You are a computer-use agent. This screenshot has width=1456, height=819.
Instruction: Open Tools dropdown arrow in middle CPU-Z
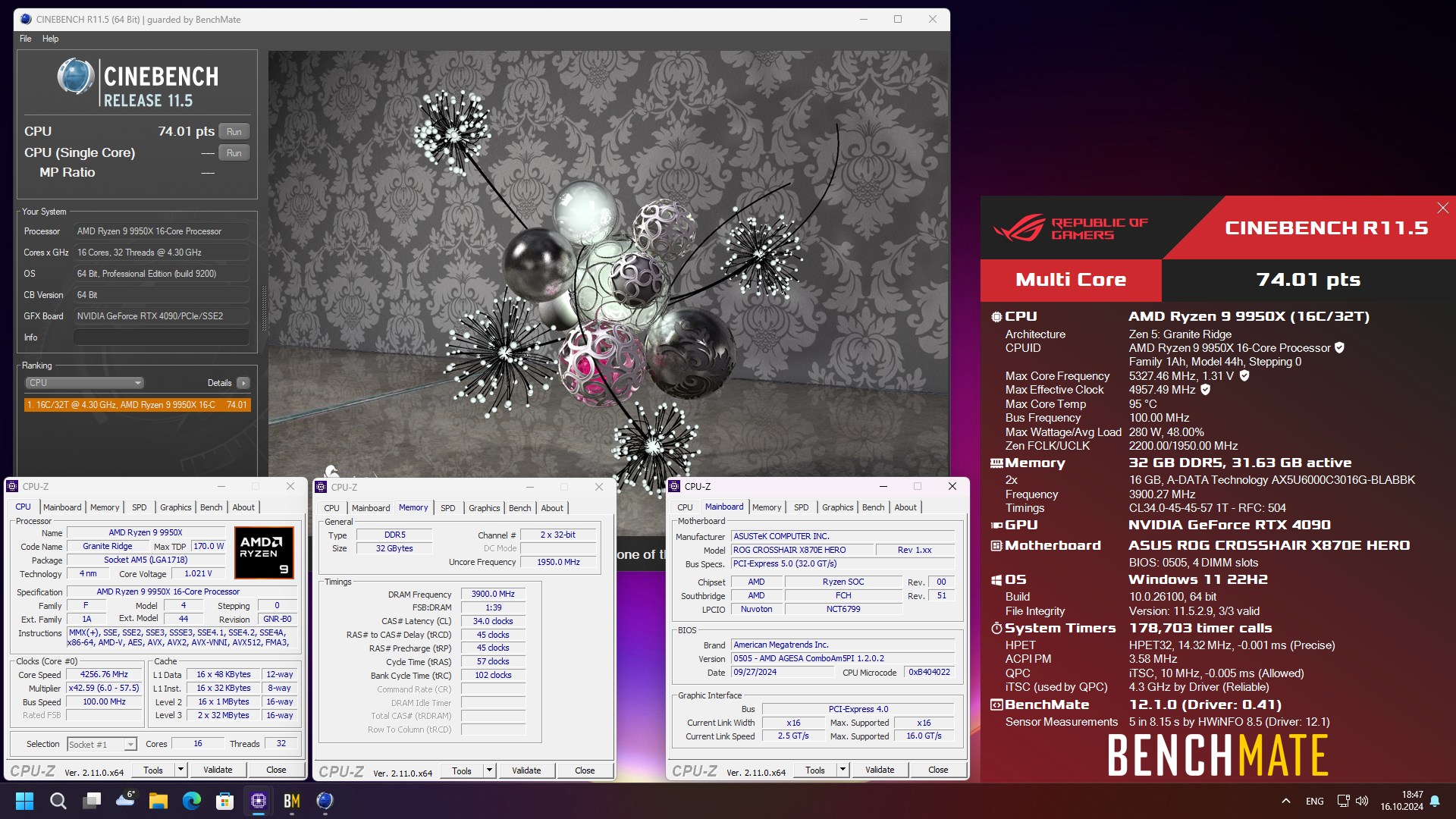point(489,770)
